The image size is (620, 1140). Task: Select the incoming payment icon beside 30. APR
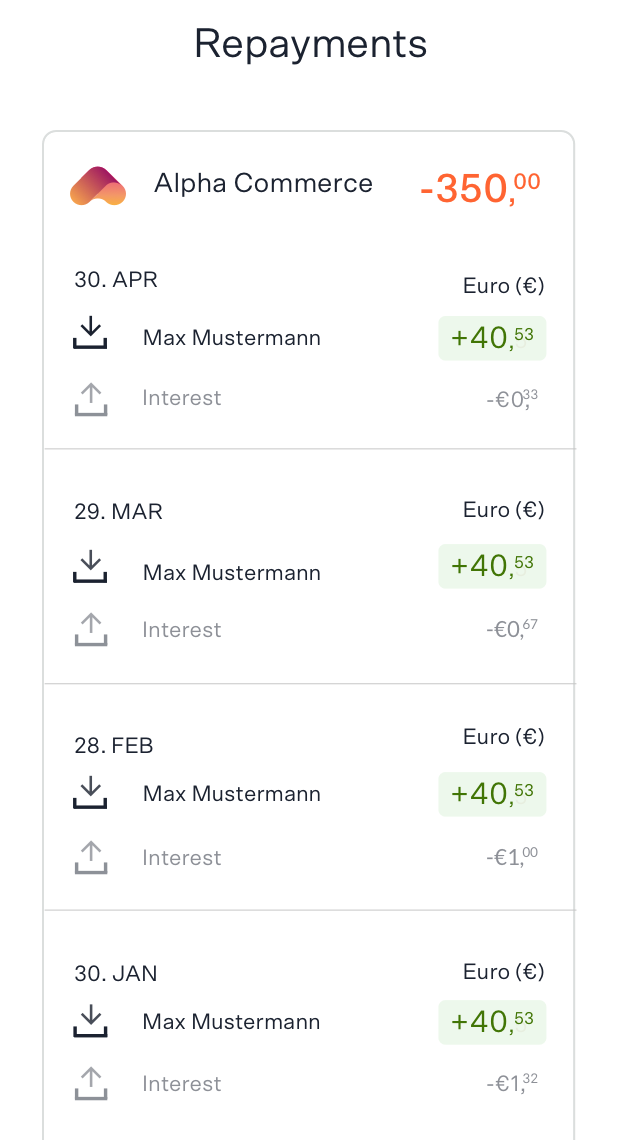91,333
